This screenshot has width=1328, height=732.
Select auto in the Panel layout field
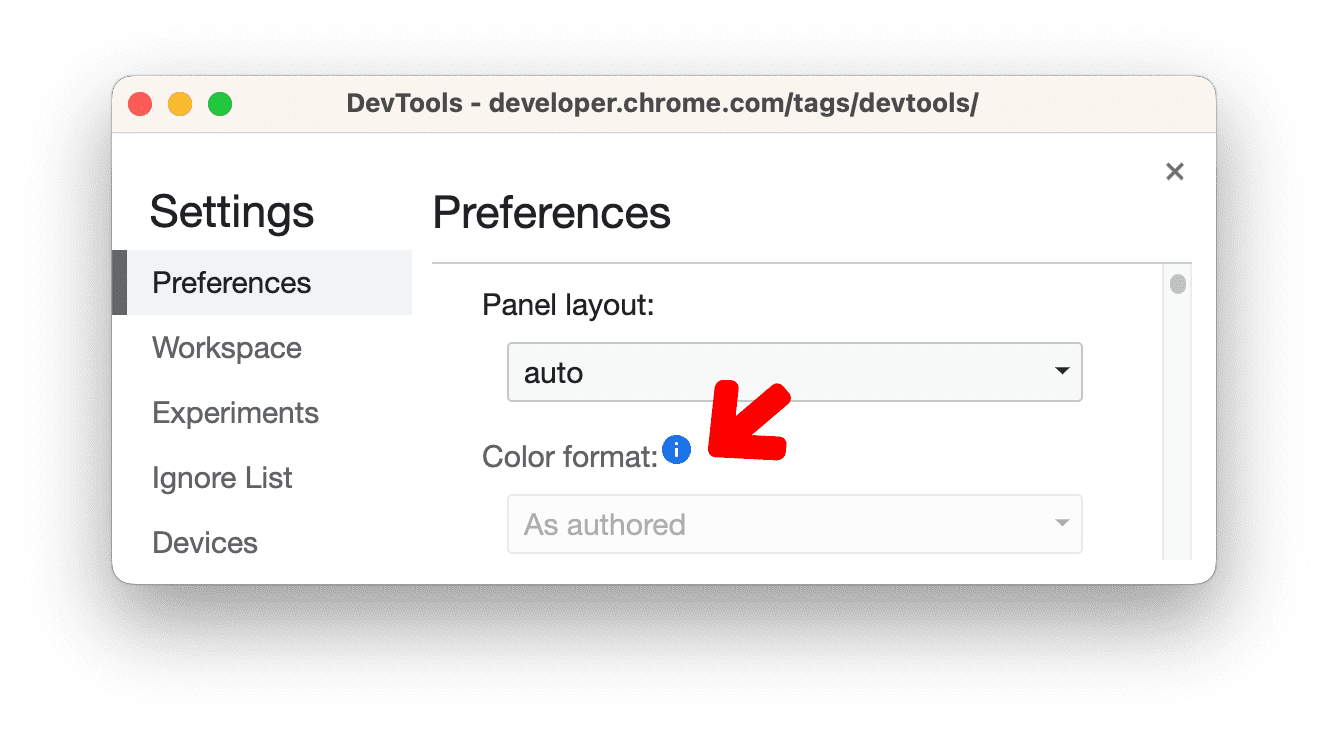(551, 371)
